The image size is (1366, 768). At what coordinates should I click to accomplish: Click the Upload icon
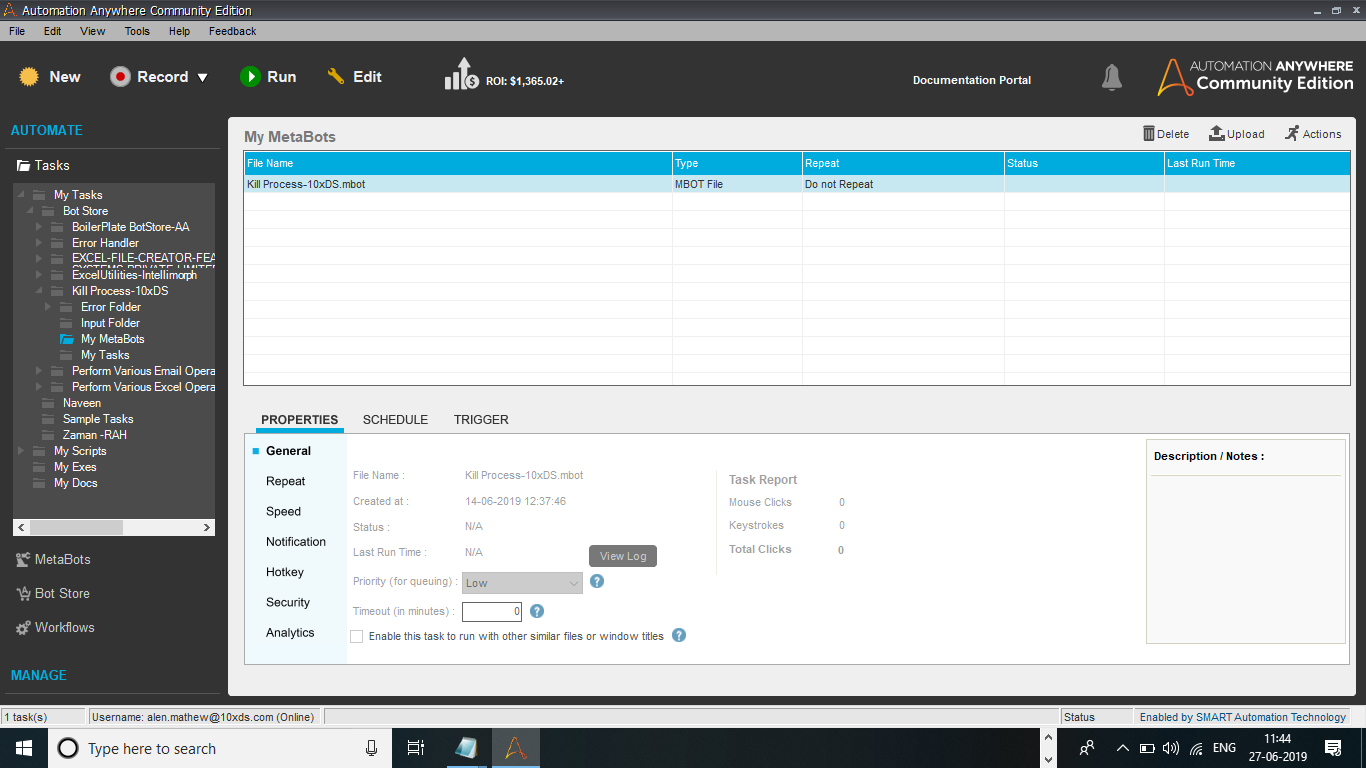1217,134
